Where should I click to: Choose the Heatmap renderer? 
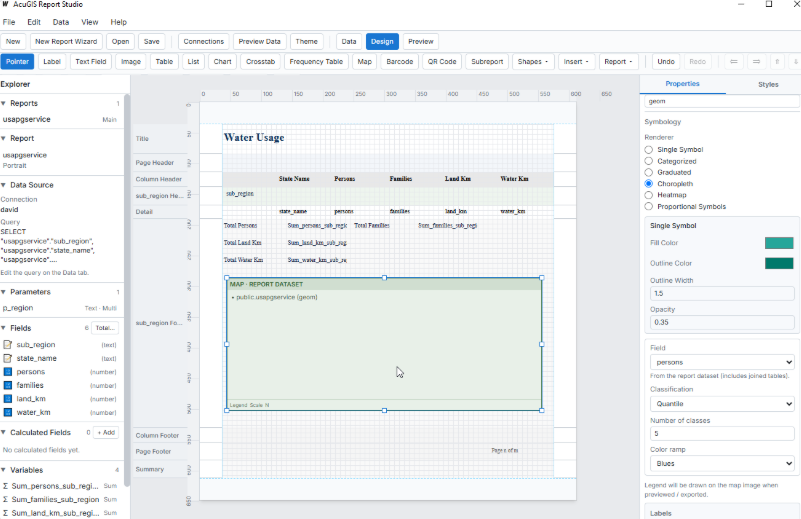click(649, 195)
